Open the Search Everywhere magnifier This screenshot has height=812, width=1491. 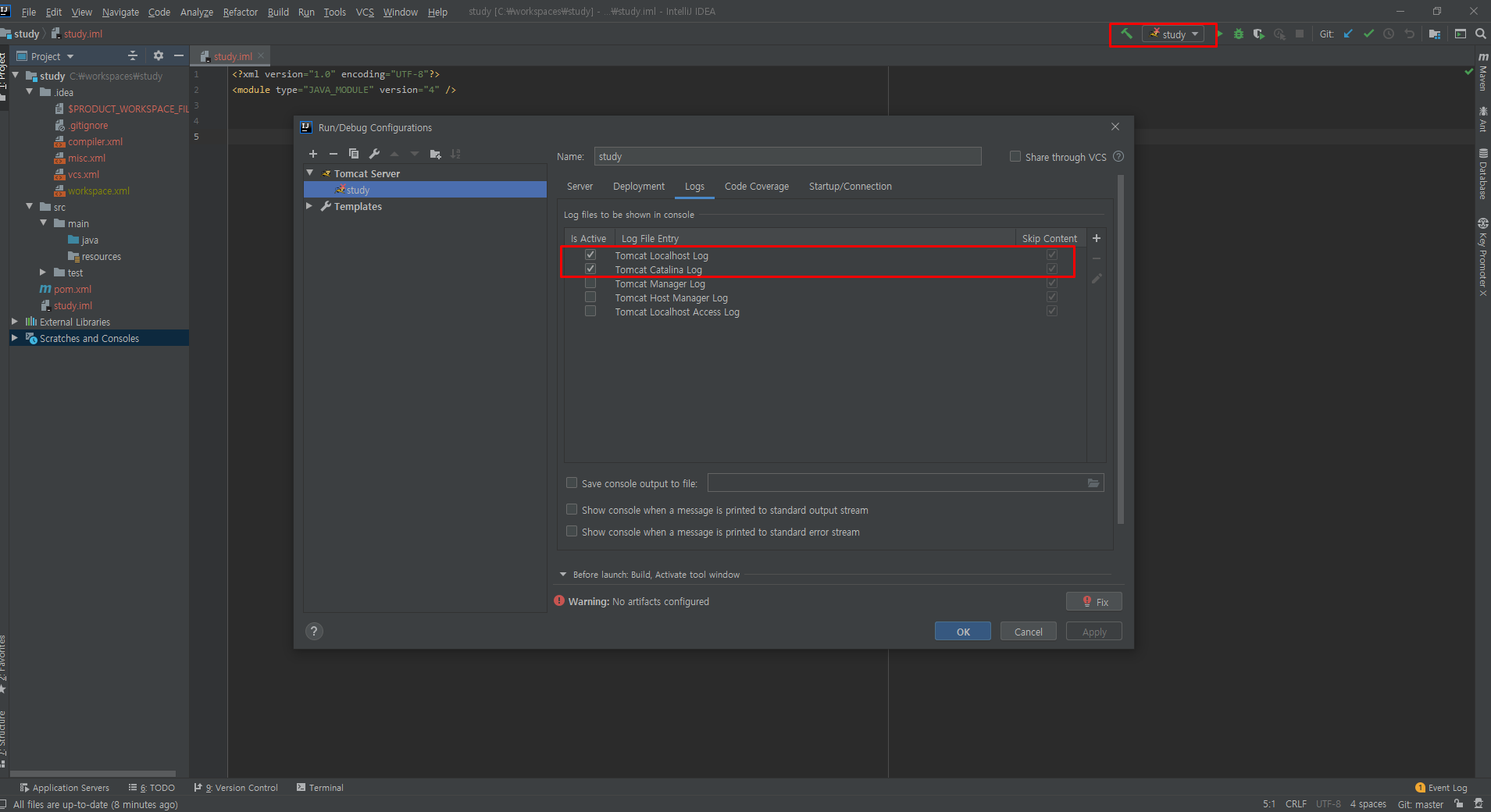pos(1480,34)
